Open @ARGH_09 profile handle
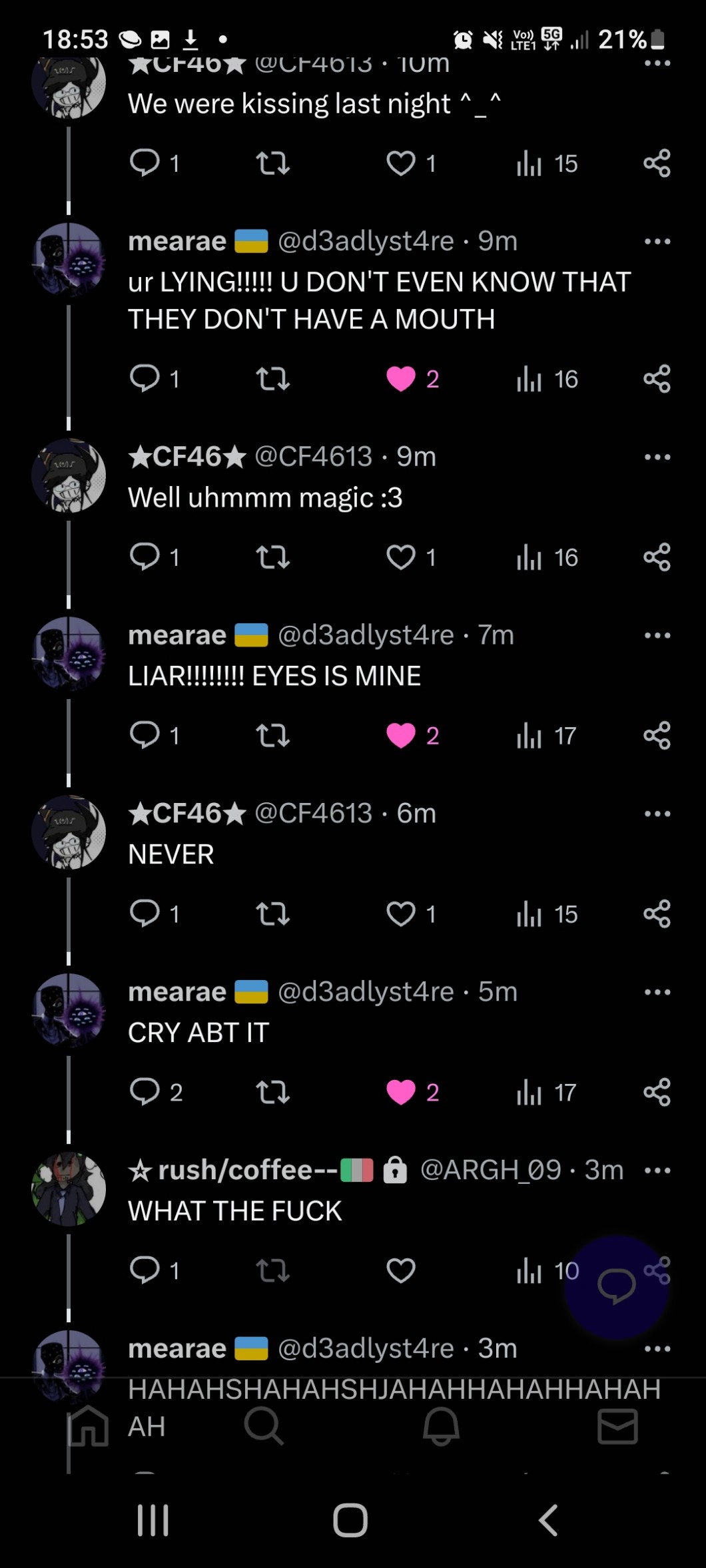Screen dimensions: 706x1568 tap(491, 1170)
